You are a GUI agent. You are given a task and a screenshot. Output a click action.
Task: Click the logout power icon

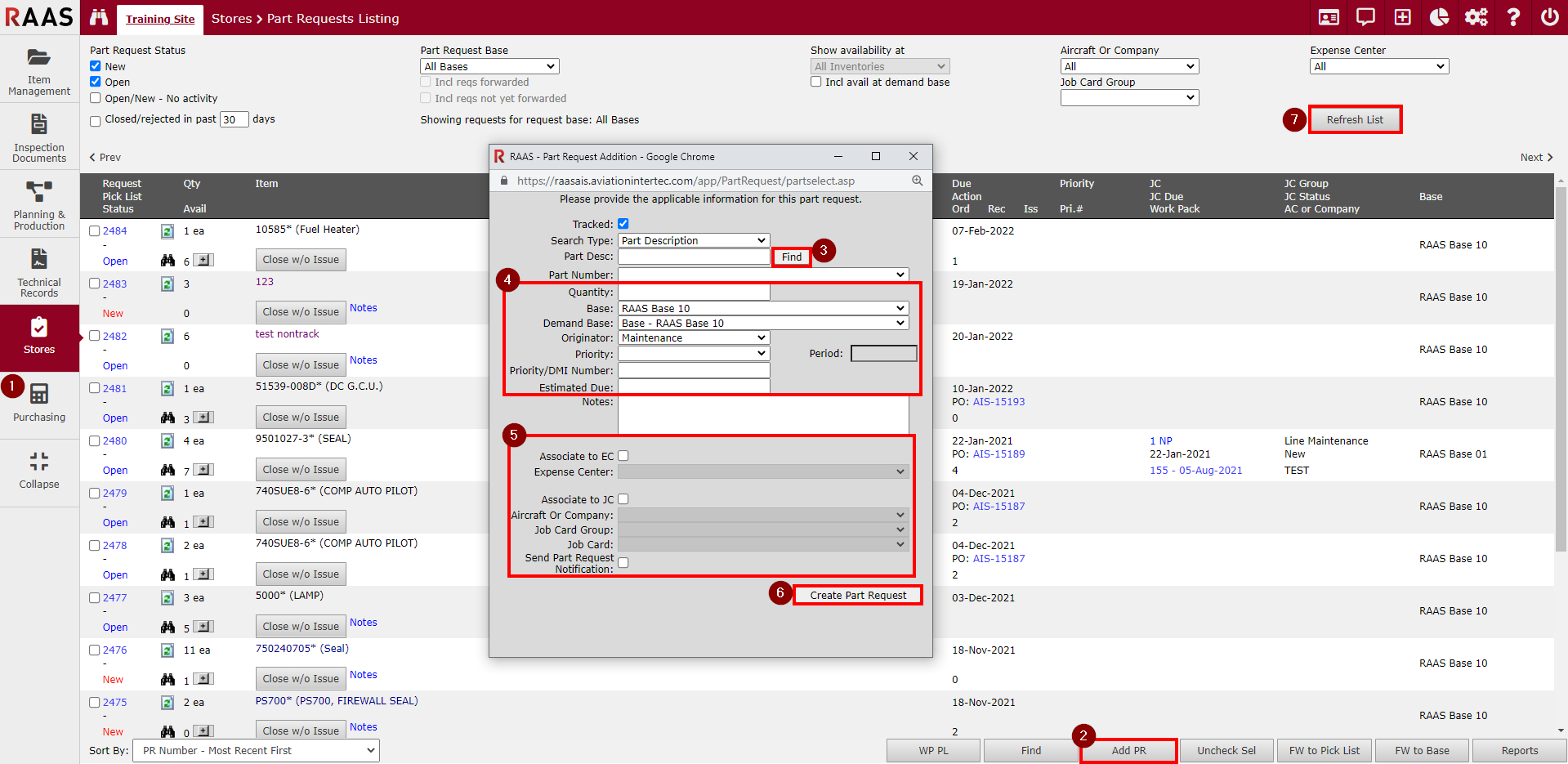coord(1550,16)
